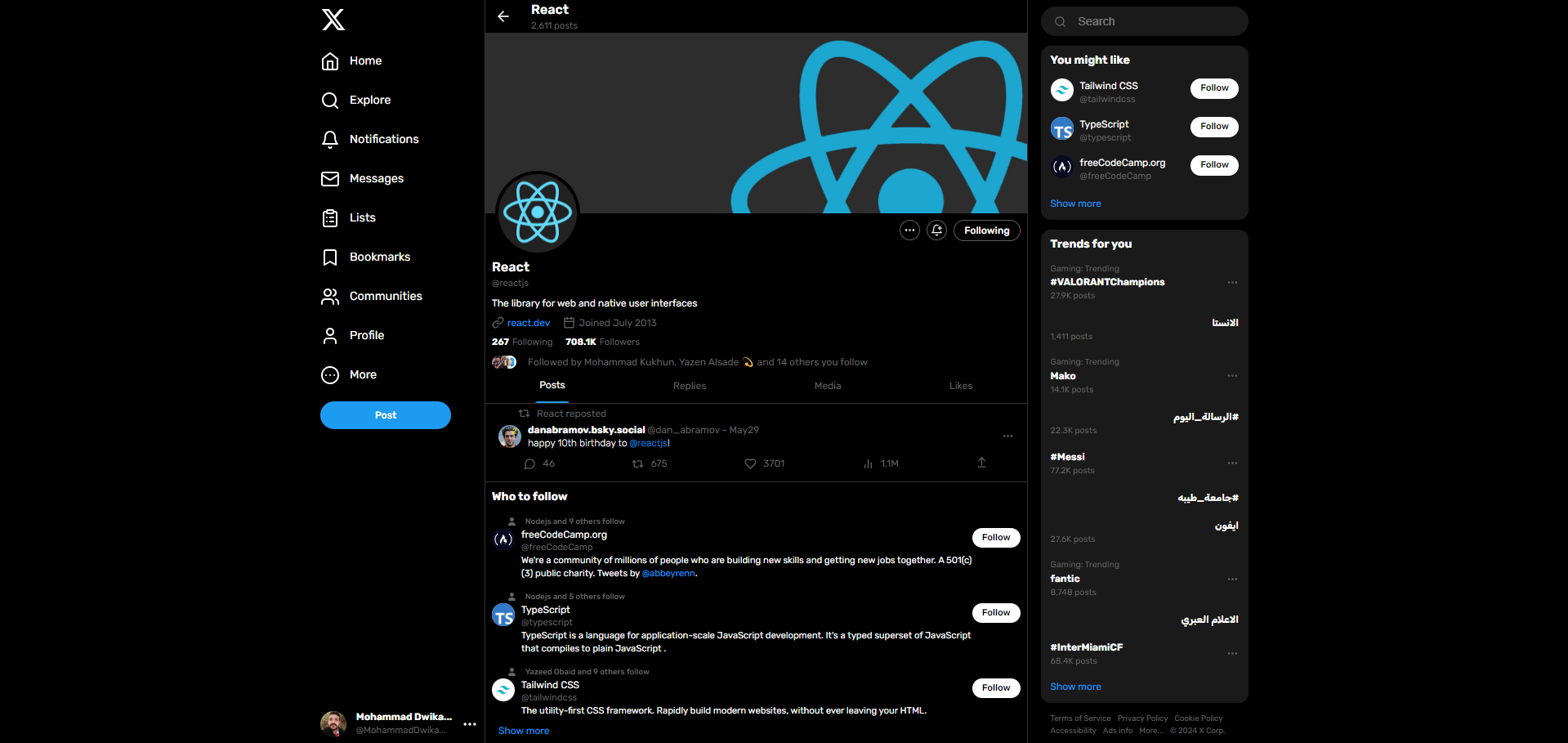
Task: Follow Tailwind CSS in Who to follow
Action: 996,688
